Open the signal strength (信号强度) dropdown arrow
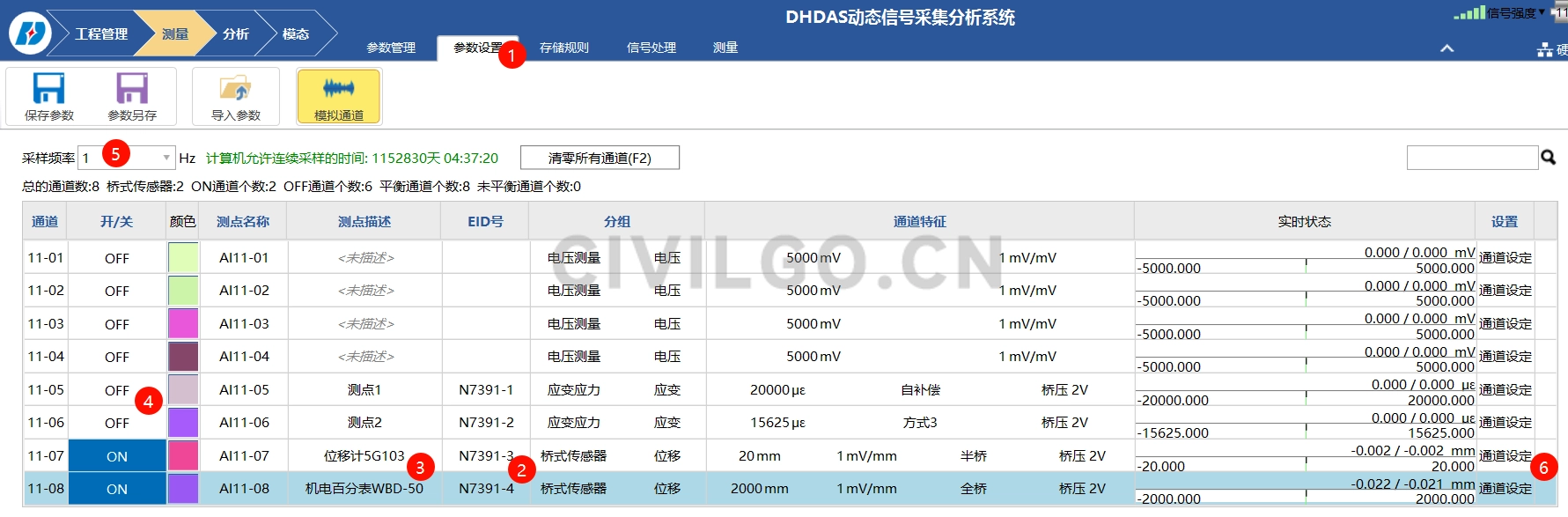This screenshot has height=517, width=1568. (x=1542, y=12)
